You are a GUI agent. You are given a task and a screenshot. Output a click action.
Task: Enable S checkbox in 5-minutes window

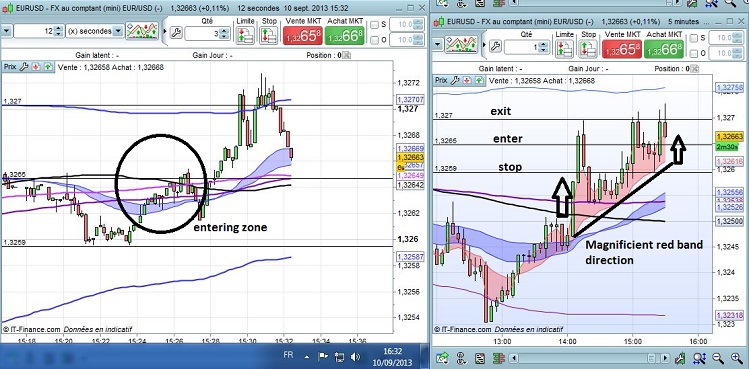tap(694, 38)
